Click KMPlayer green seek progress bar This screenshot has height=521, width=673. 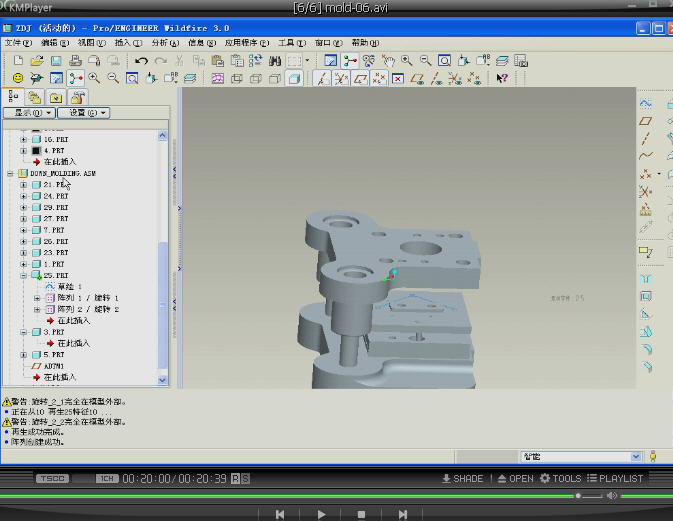click(287, 496)
